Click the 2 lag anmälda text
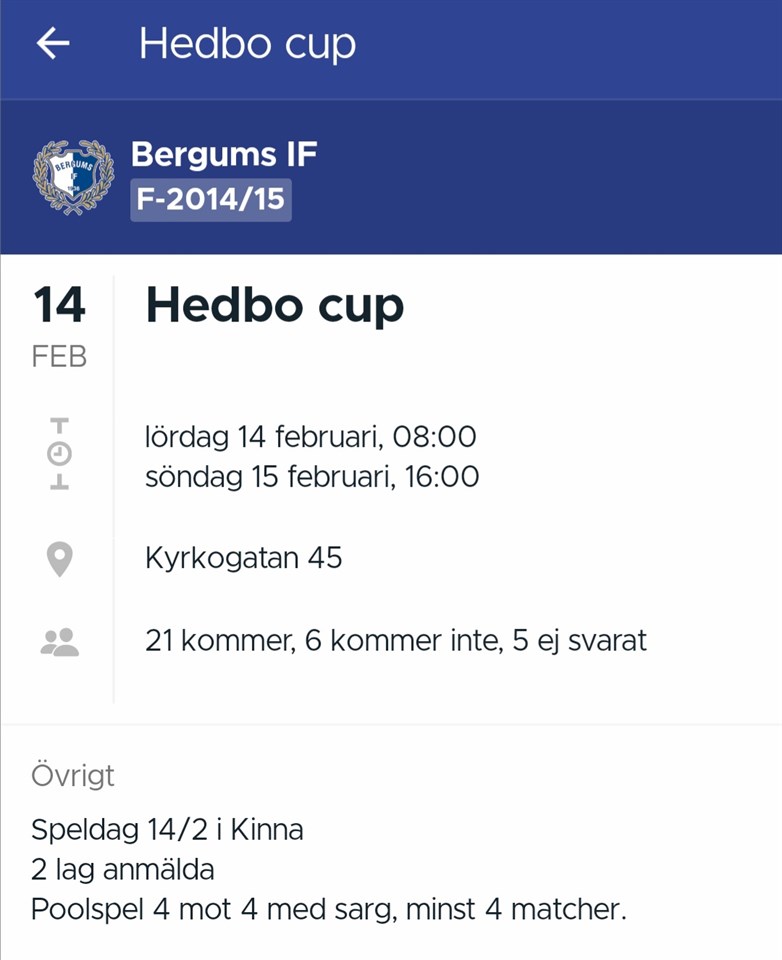The height and width of the screenshot is (960, 782). coord(122,870)
